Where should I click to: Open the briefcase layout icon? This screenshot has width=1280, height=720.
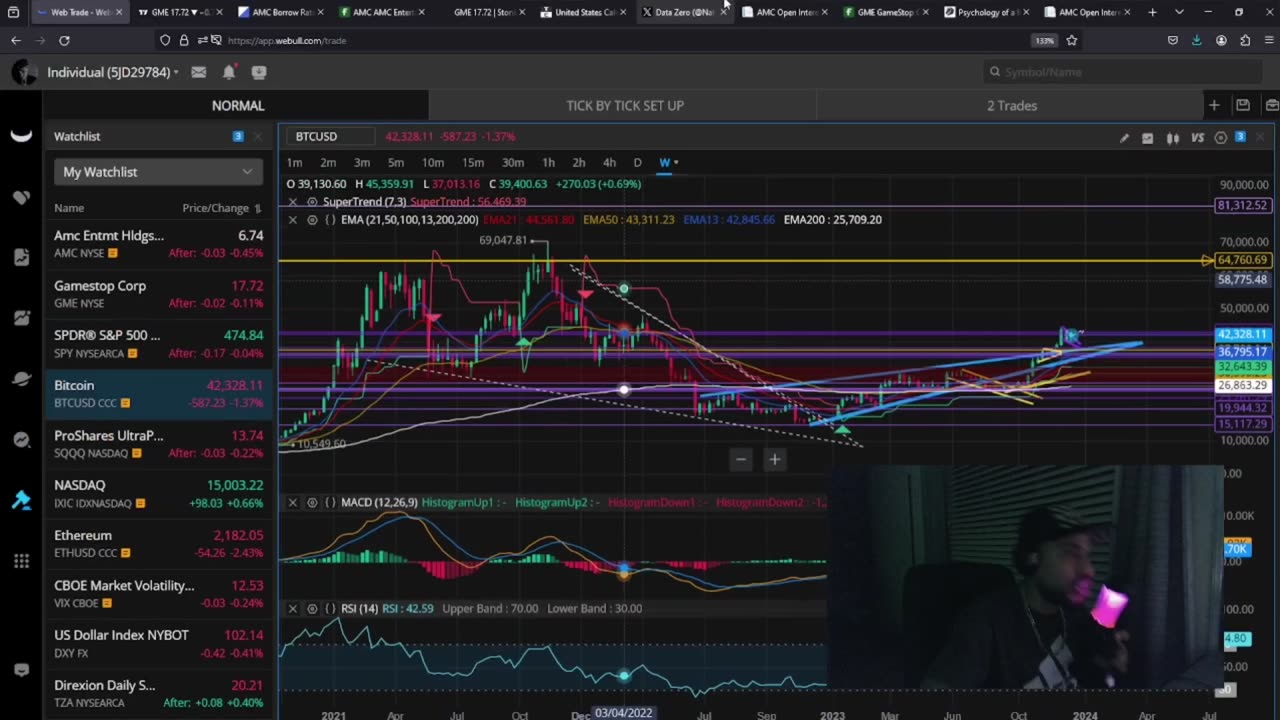point(1272,105)
